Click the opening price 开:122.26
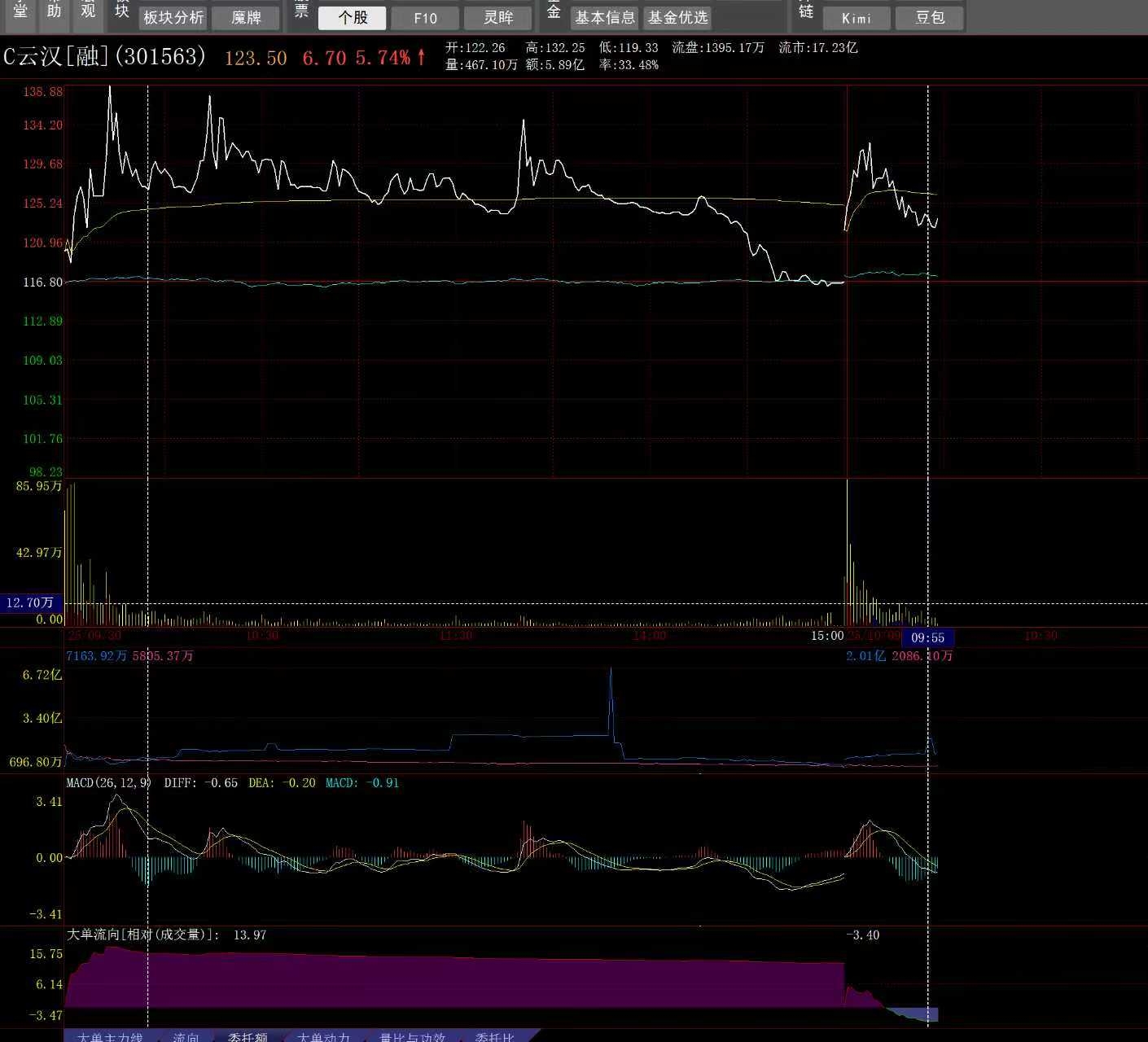This screenshot has width=1148, height=1042. [x=475, y=48]
